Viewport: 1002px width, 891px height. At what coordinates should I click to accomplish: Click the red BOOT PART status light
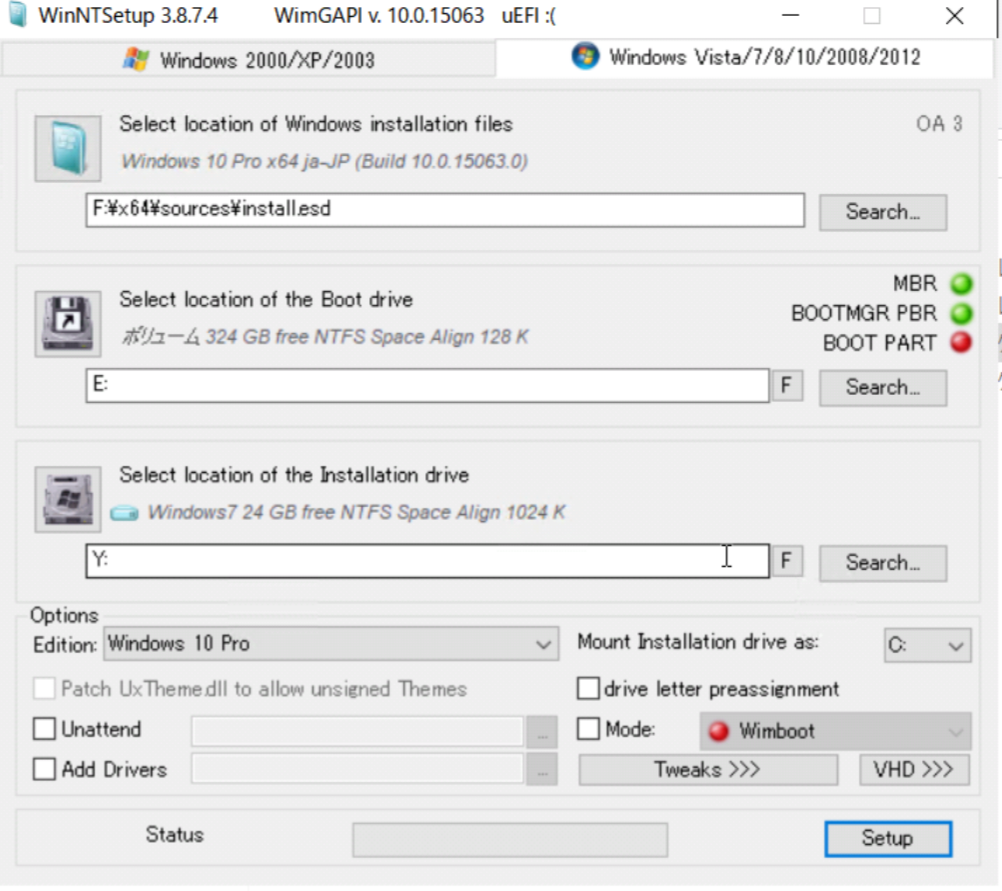tap(961, 343)
